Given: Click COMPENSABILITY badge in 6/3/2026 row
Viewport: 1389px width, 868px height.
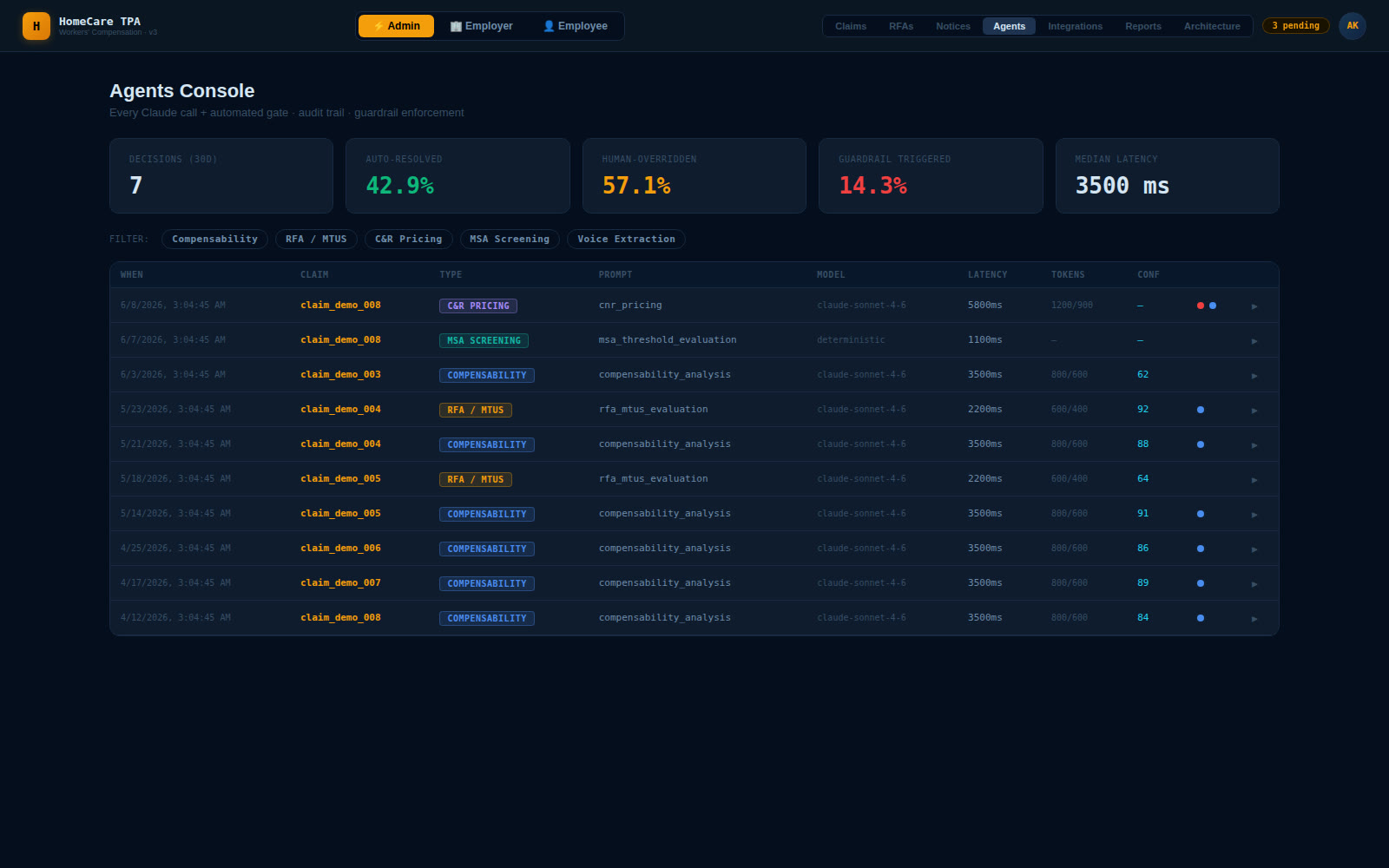Looking at the screenshot, I should pyautogui.click(x=487, y=375).
